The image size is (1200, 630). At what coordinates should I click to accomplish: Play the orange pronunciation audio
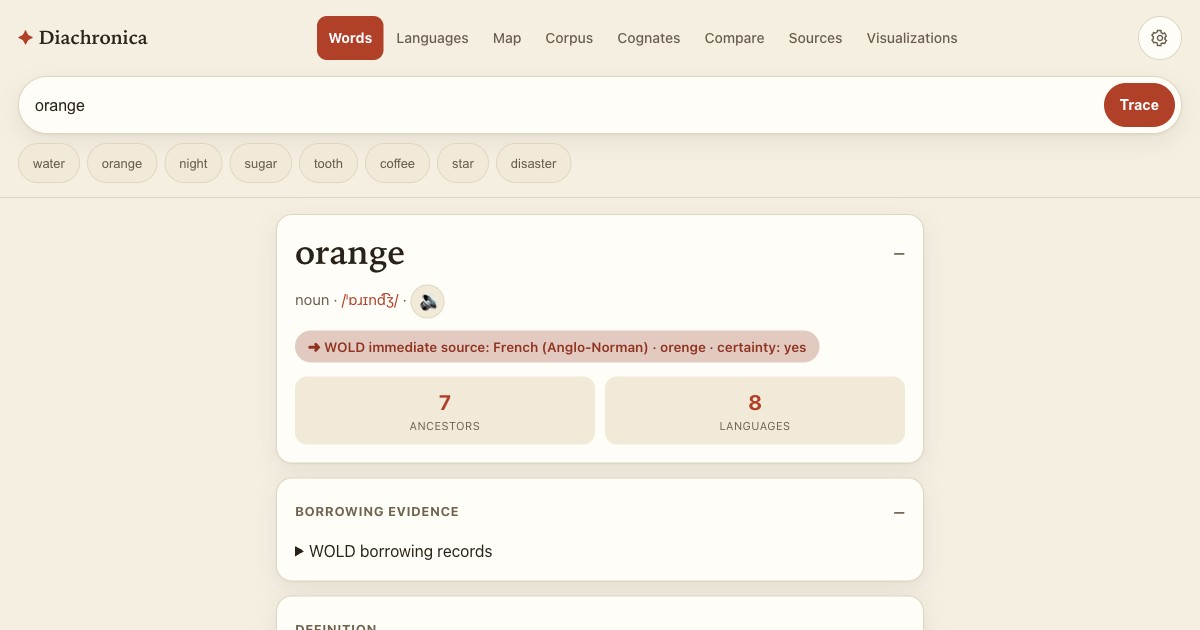(428, 301)
